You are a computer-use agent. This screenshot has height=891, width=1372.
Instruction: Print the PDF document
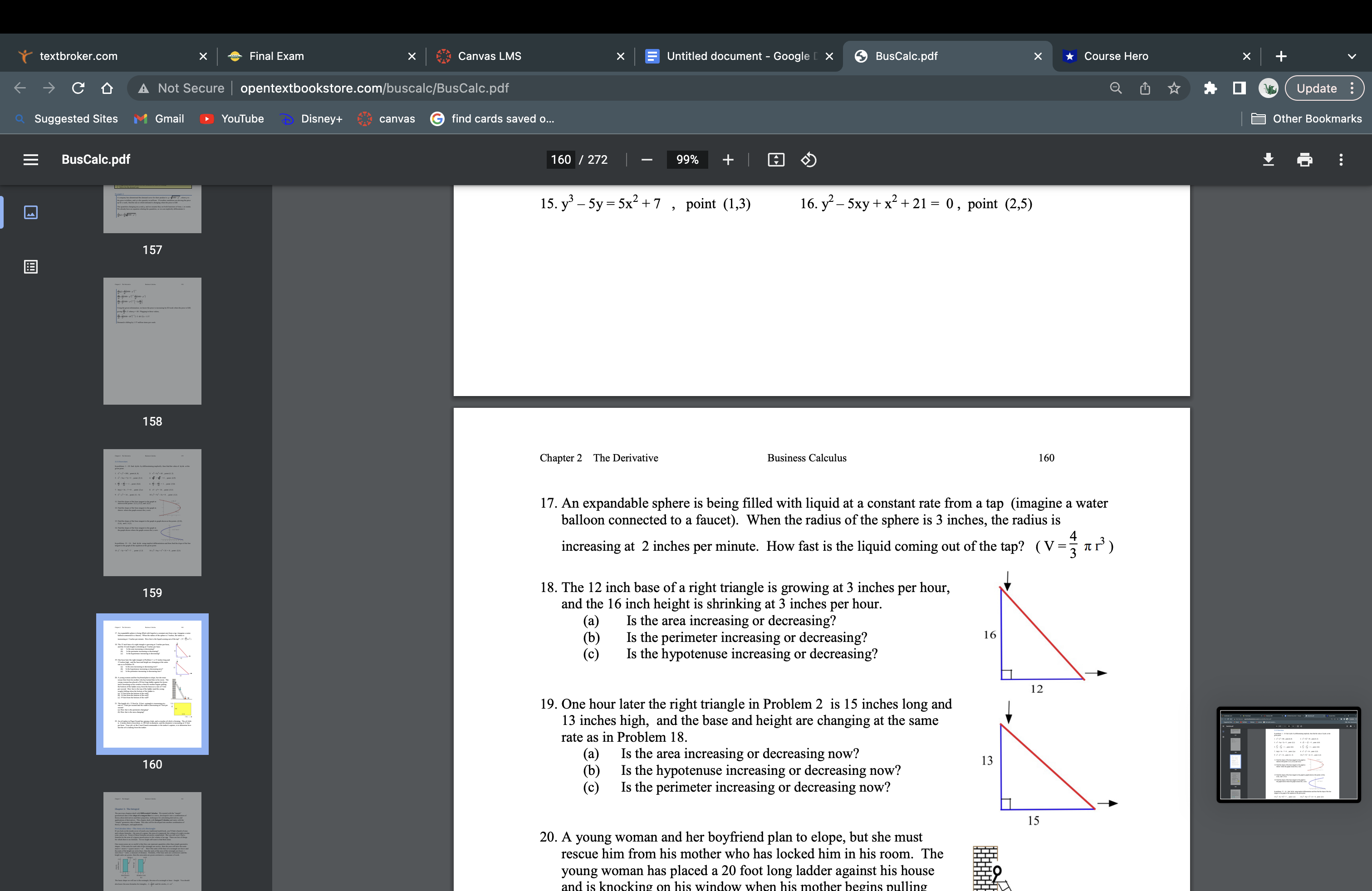pos(1305,160)
